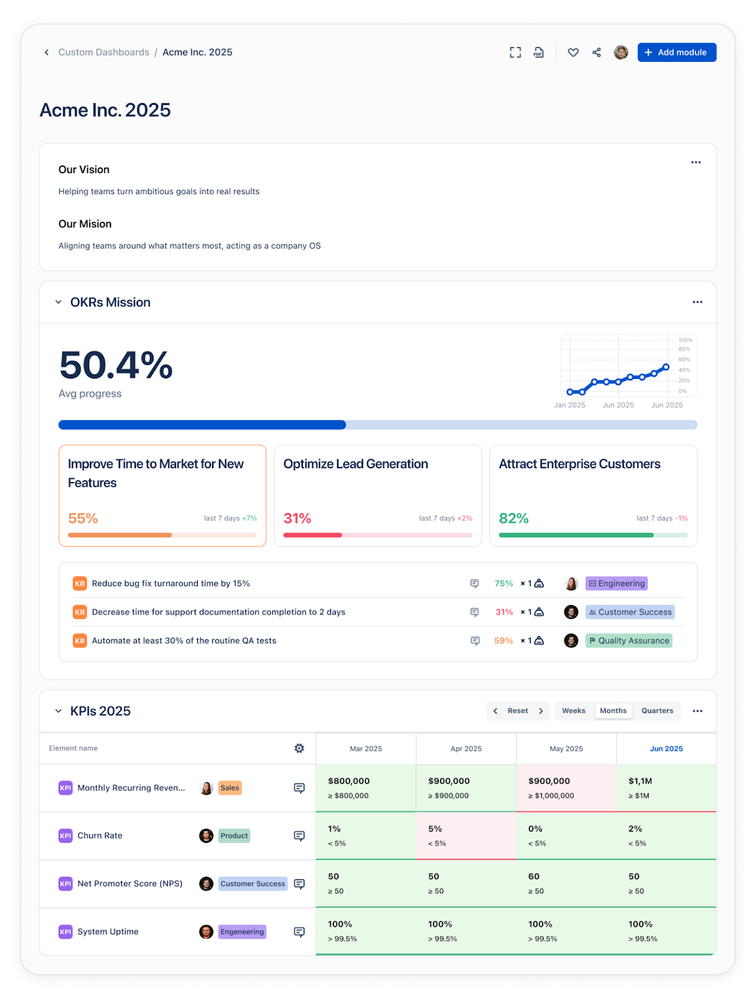
Task: Click the PDF export icon
Action: coord(539,52)
